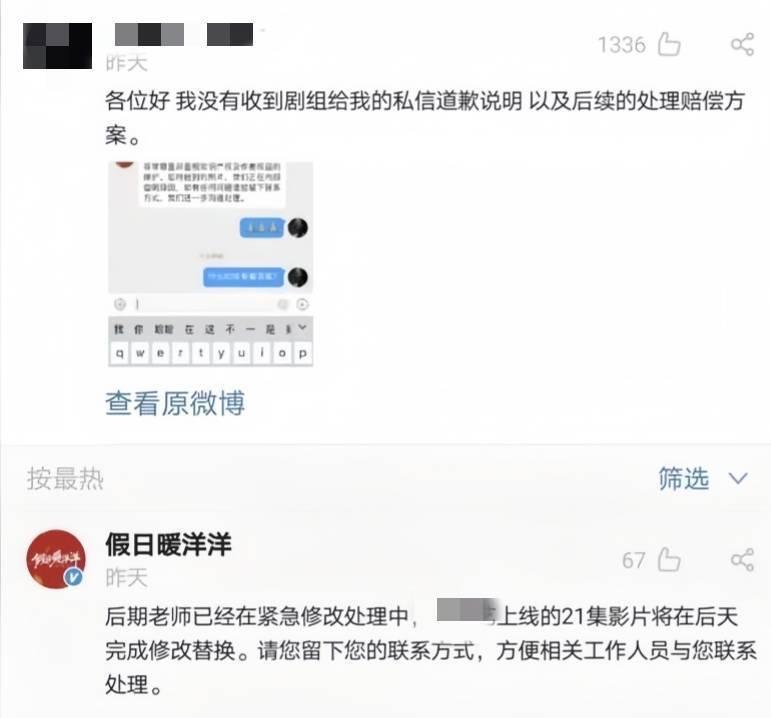Click the 昨天 timestamp under 假日暖洋洋
The height and width of the screenshot is (718, 771).
tap(126, 577)
